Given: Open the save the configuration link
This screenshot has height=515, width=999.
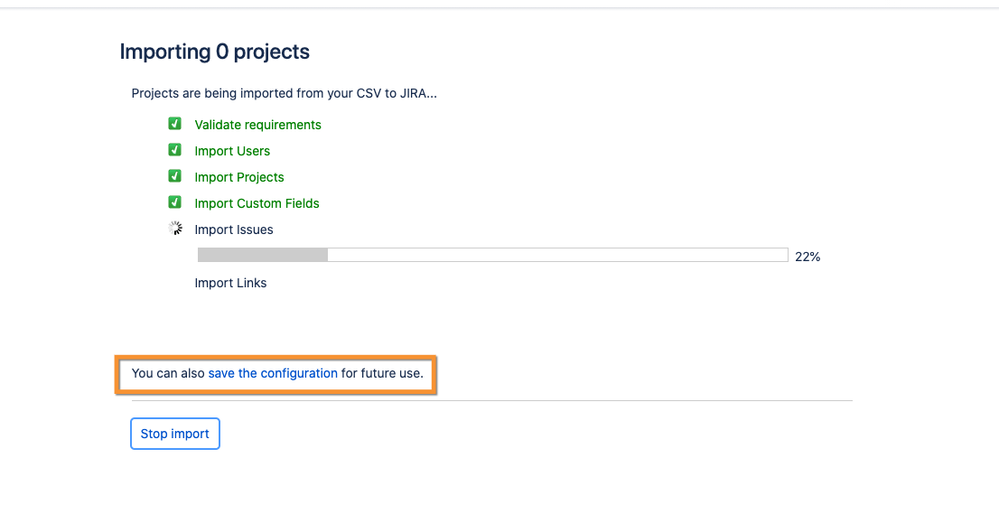Looking at the screenshot, I should click(272, 373).
